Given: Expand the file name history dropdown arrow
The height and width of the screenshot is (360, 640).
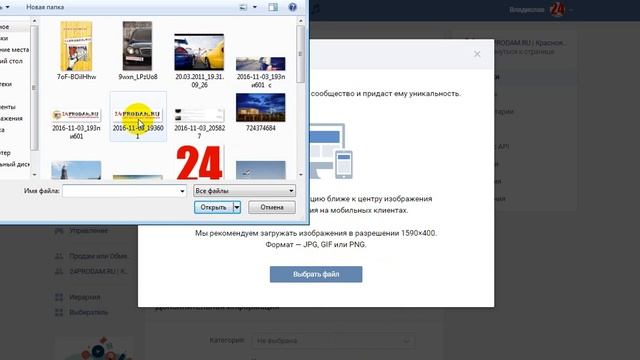Looking at the screenshot, I should pos(182,191).
